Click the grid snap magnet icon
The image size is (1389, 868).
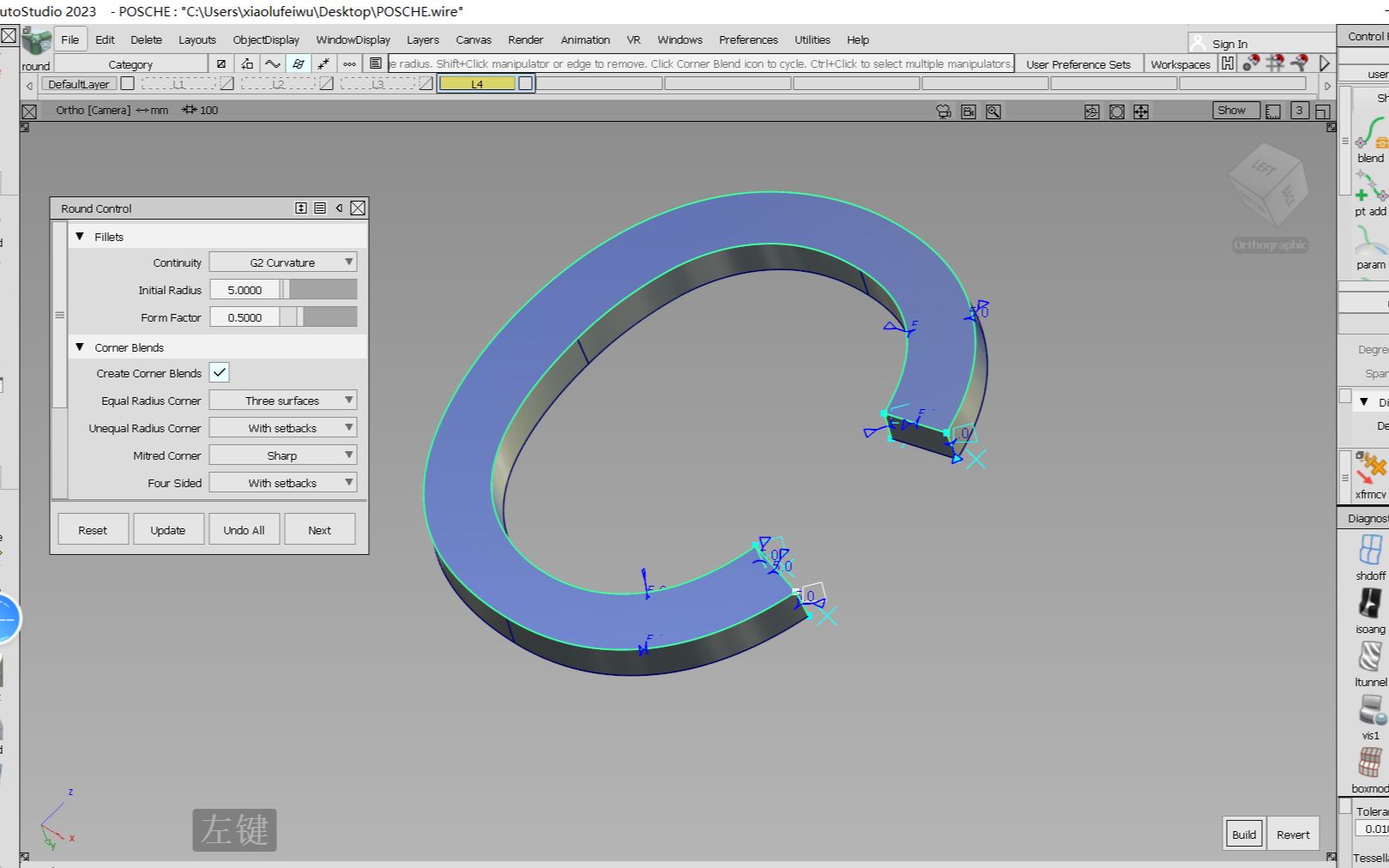1275,63
